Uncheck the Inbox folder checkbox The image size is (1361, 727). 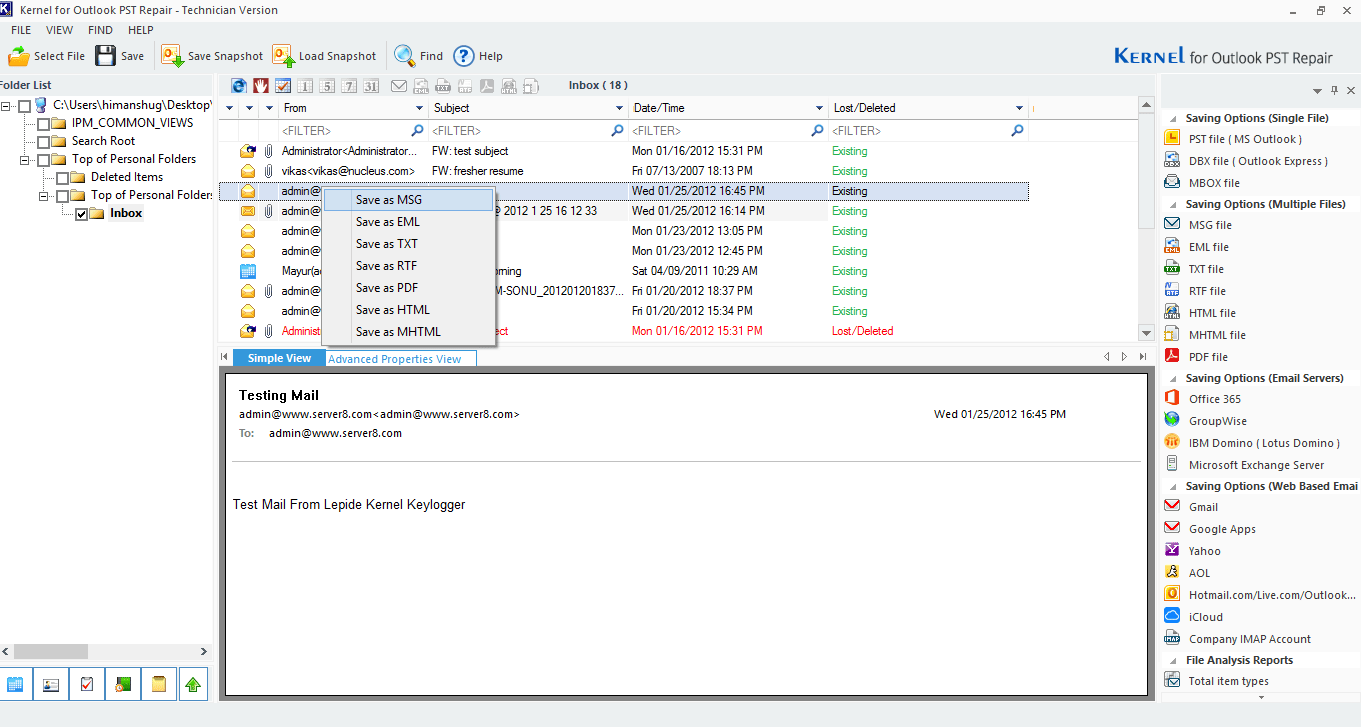[x=81, y=213]
